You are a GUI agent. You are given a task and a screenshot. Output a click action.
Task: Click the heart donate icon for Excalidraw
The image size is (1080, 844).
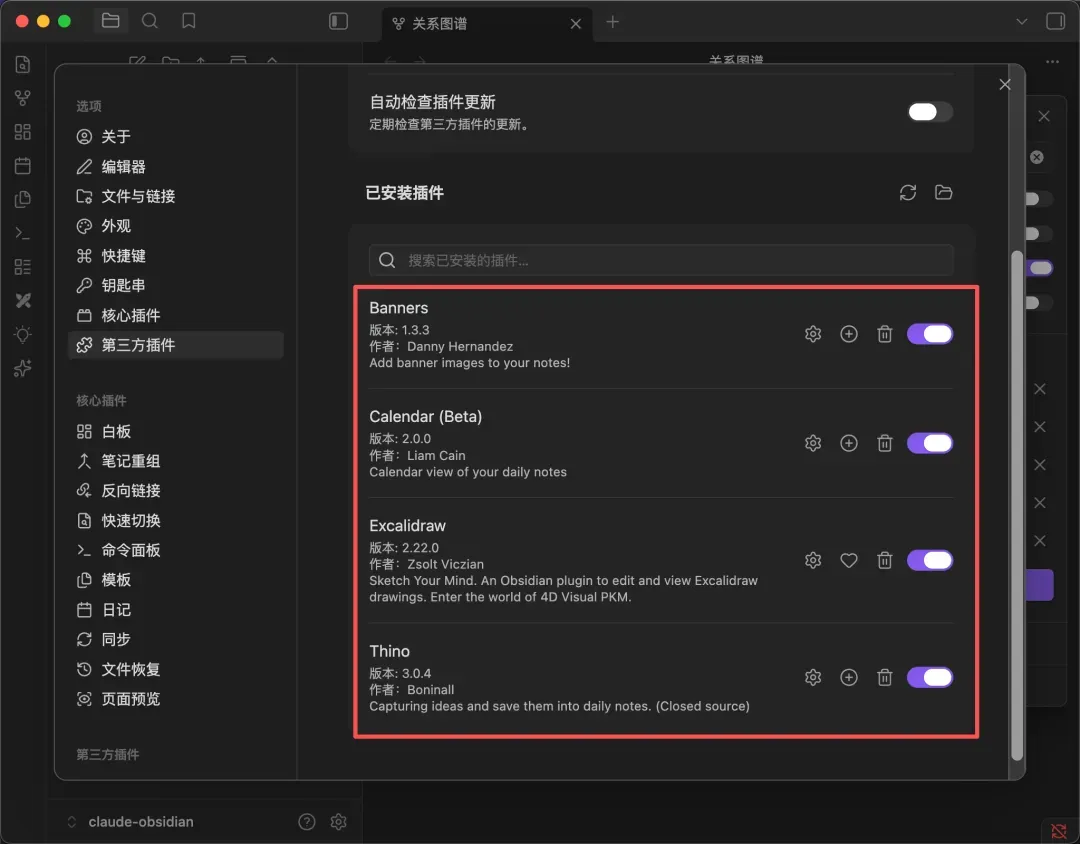coord(849,560)
